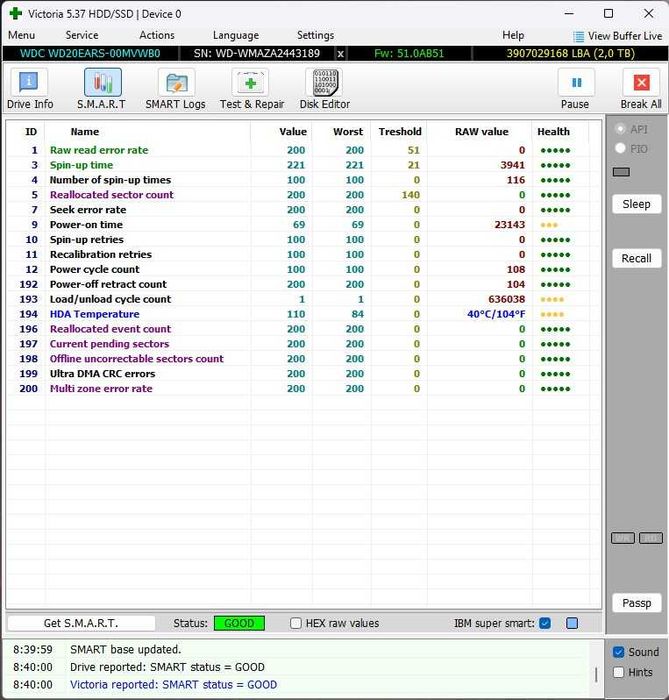Click the log line "SMART base updated."
This screenshot has height=700, width=669.
coord(125,650)
